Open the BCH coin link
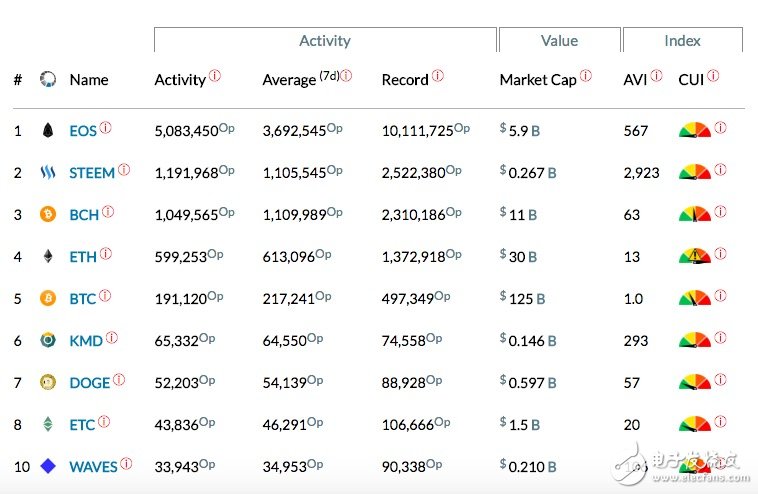This screenshot has height=494, width=758. pyautogui.click(x=84, y=215)
